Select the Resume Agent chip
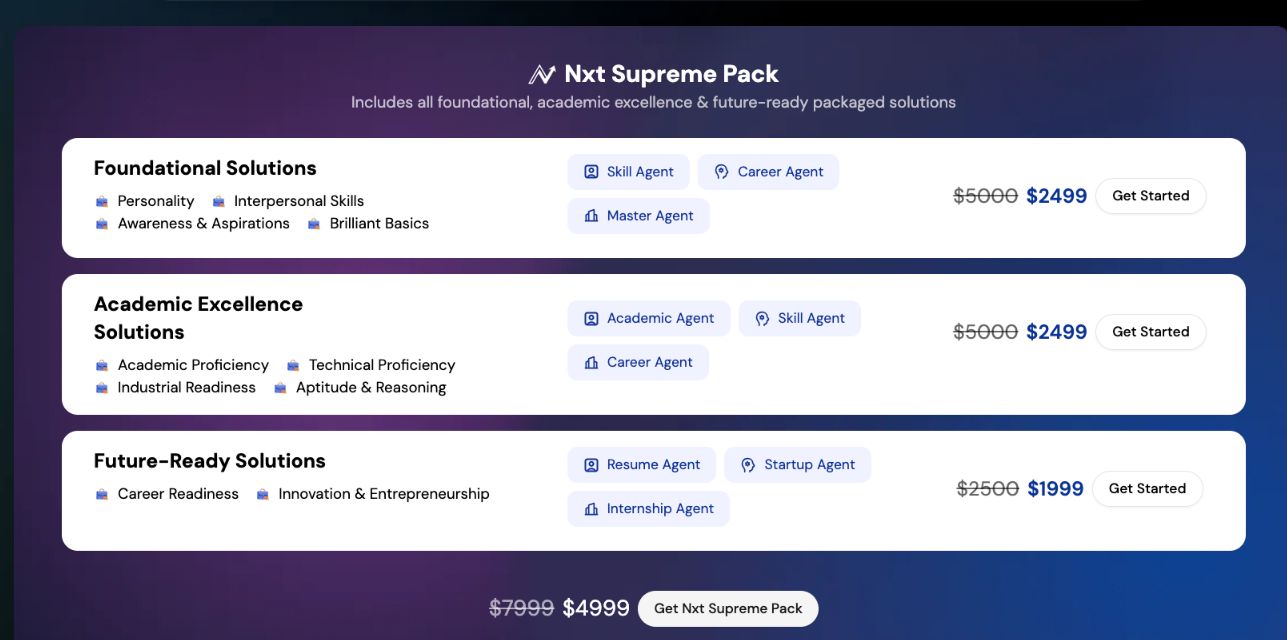1287x640 pixels. click(x=641, y=465)
